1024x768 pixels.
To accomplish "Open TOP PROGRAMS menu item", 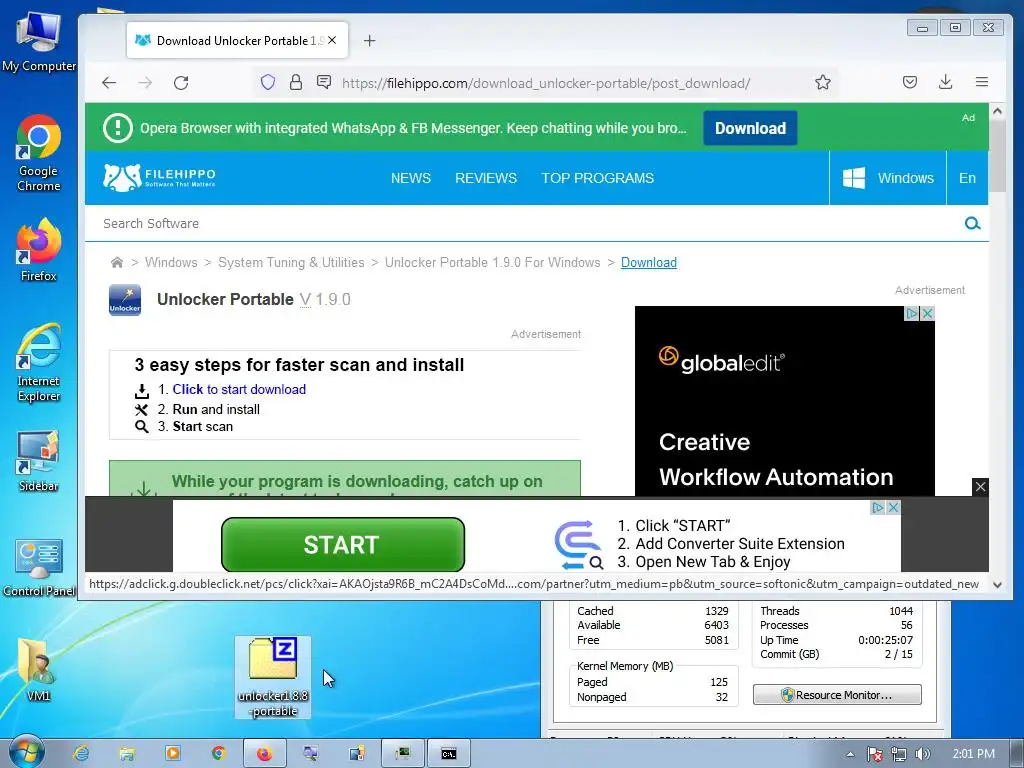I will (598, 178).
